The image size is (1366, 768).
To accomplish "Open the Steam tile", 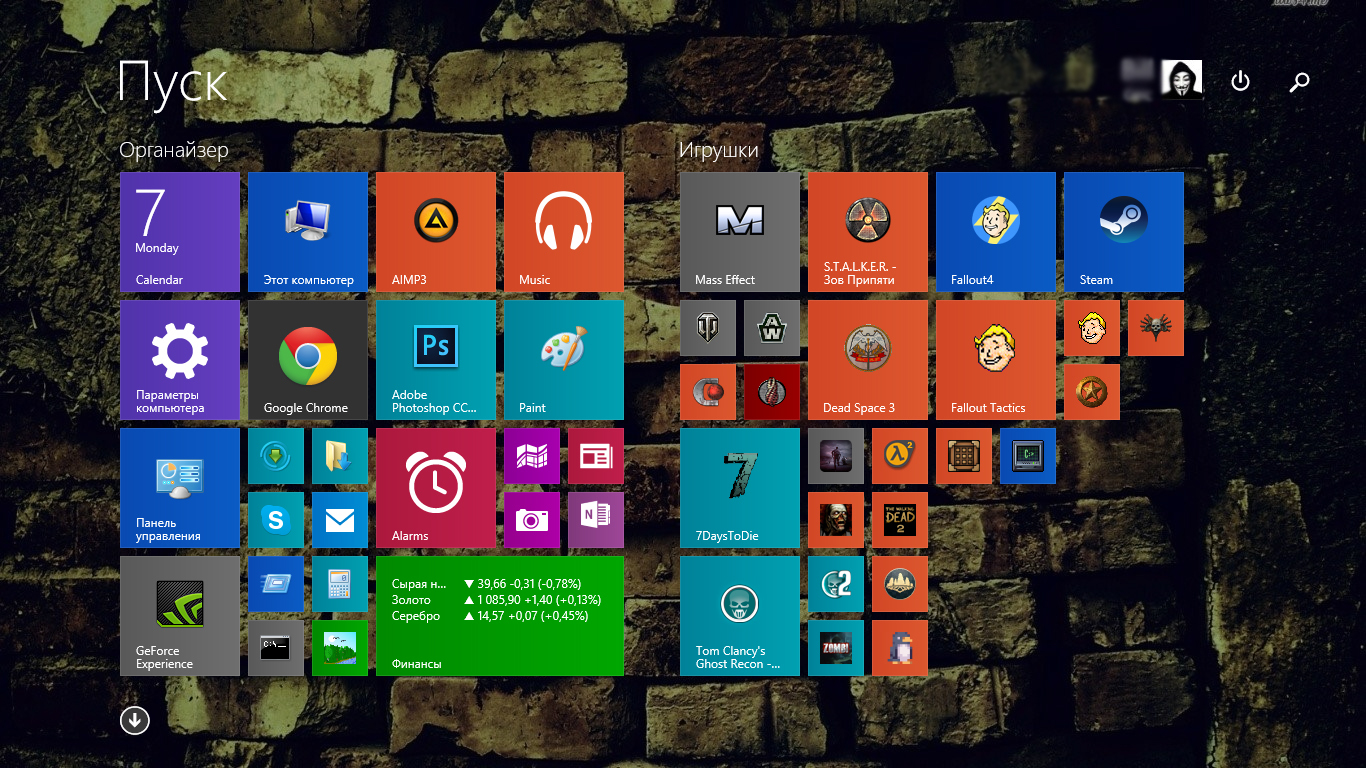I will [1123, 231].
